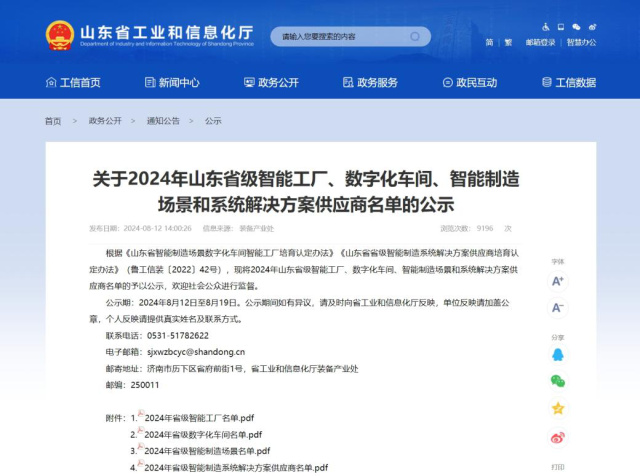Image resolution: width=640 pixels, height=476 pixels.
Task: Click the national emblem logo
Action: (x=60, y=36)
